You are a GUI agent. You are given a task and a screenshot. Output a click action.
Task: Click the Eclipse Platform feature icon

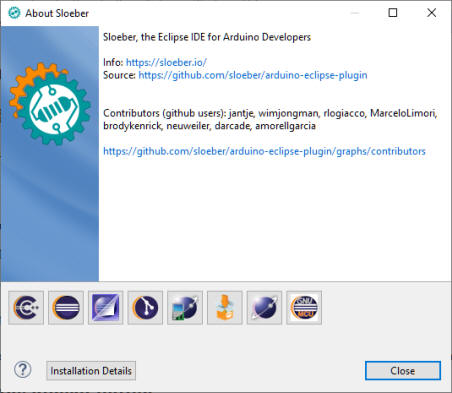coord(66,307)
